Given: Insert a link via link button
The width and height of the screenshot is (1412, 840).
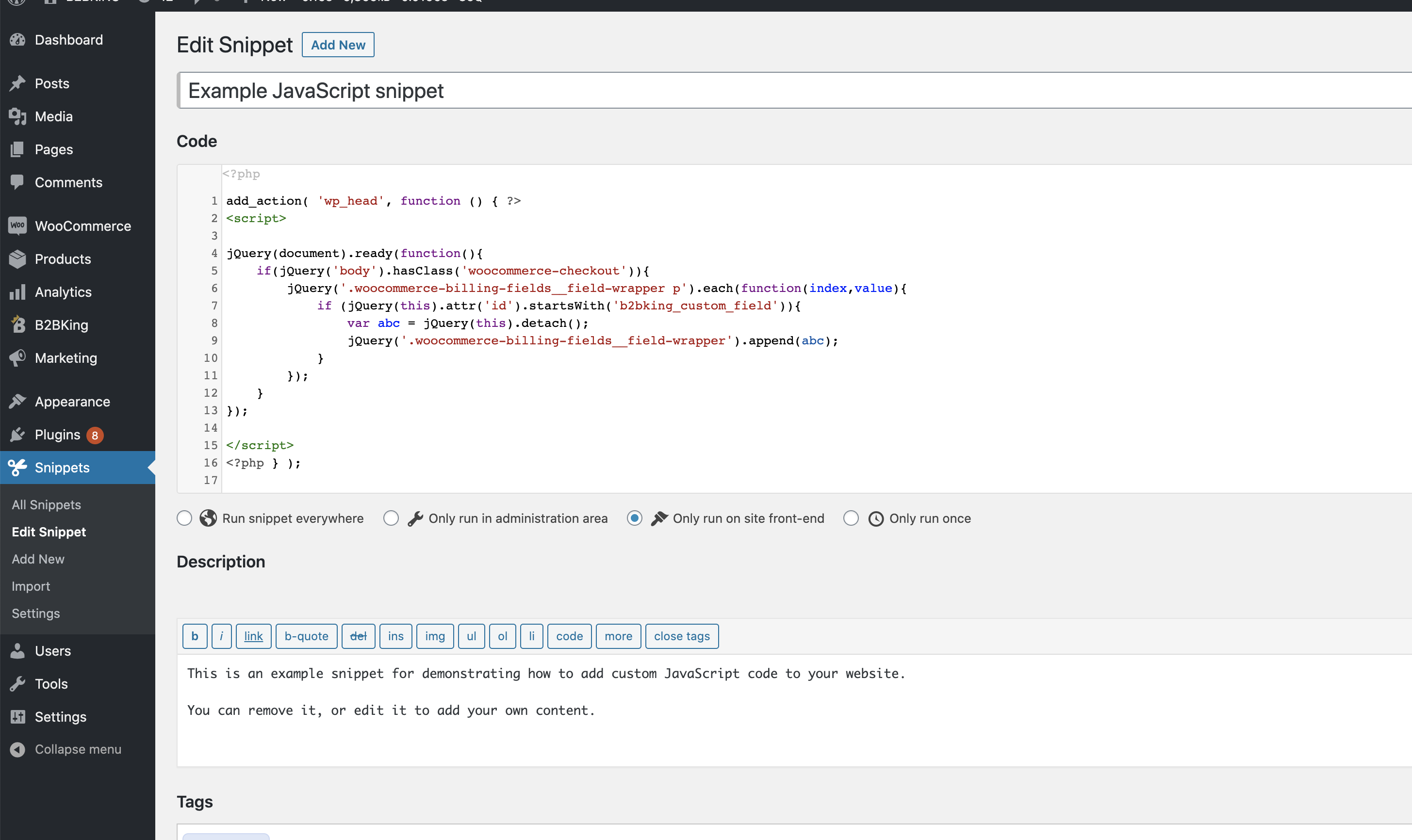Looking at the screenshot, I should click(x=254, y=636).
